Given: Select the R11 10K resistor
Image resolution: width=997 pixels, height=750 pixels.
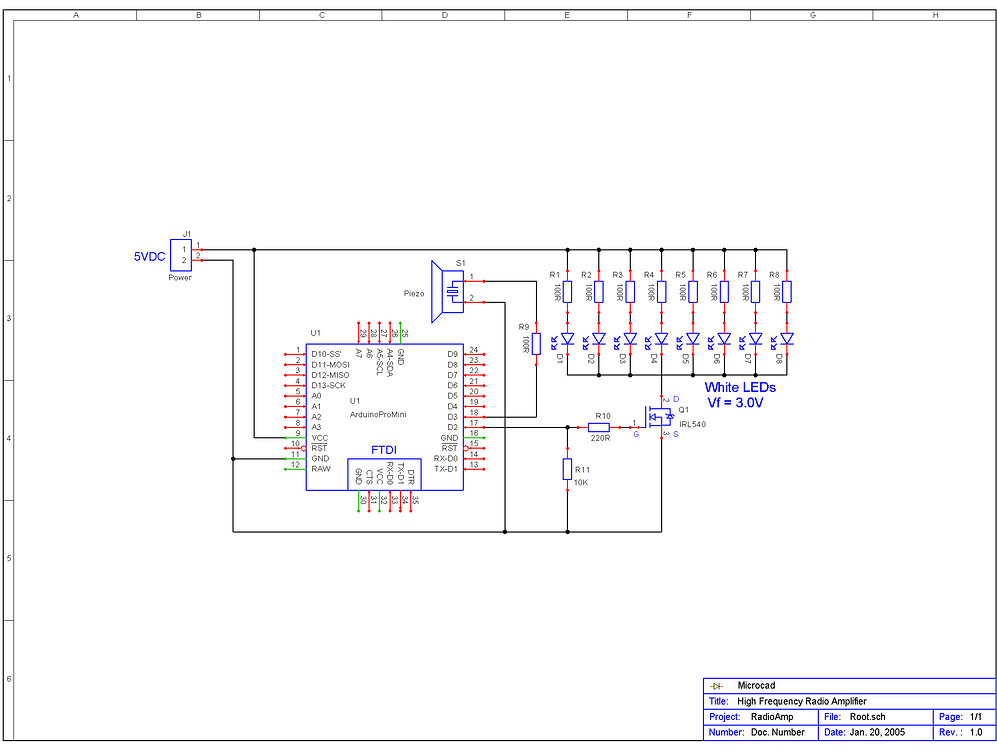Looking at the screenshot, I should tap(567, 469).
